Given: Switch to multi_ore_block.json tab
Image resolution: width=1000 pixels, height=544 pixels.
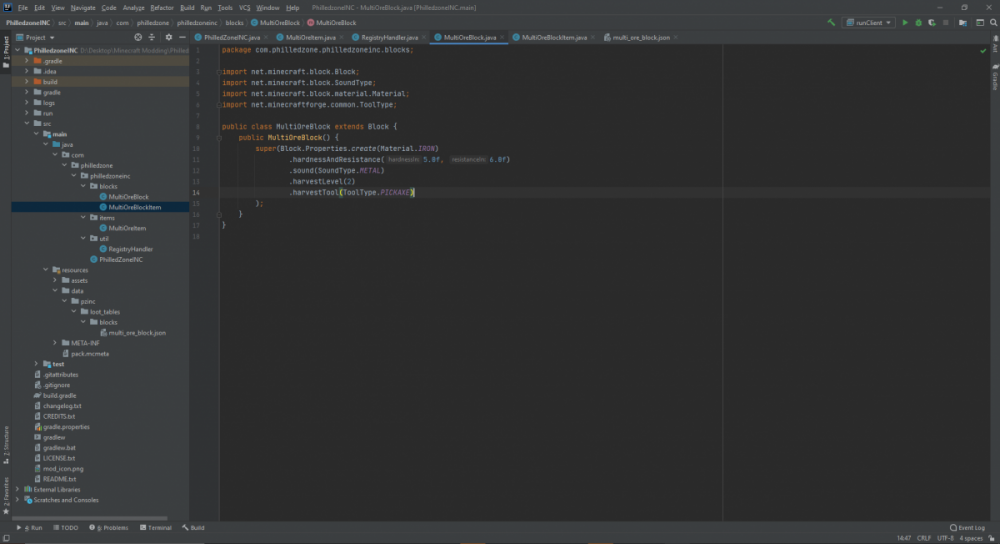Looking at the screenshot, I should point(640,38).
